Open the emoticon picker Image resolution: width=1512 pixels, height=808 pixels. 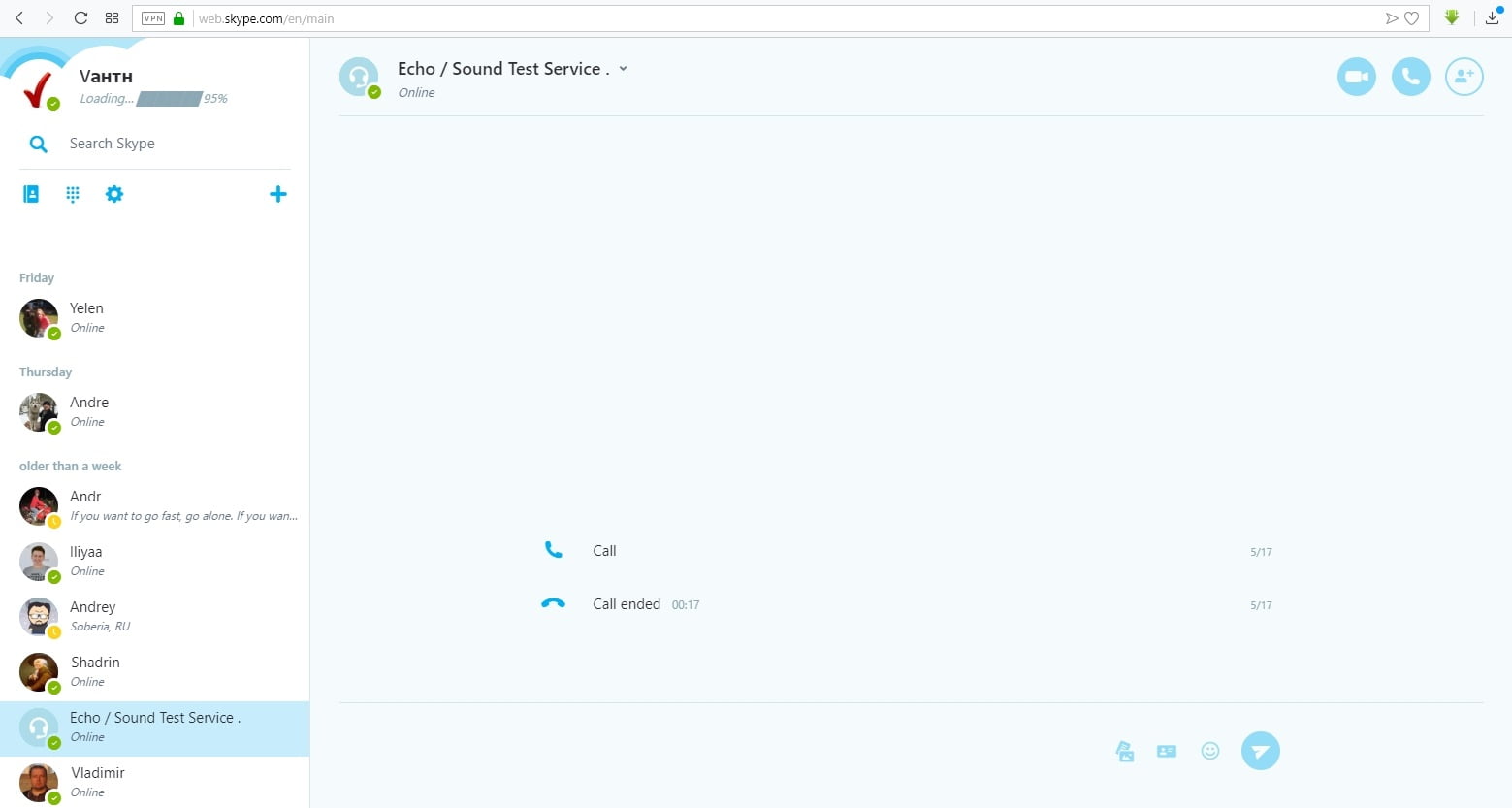click(1209, 751)
